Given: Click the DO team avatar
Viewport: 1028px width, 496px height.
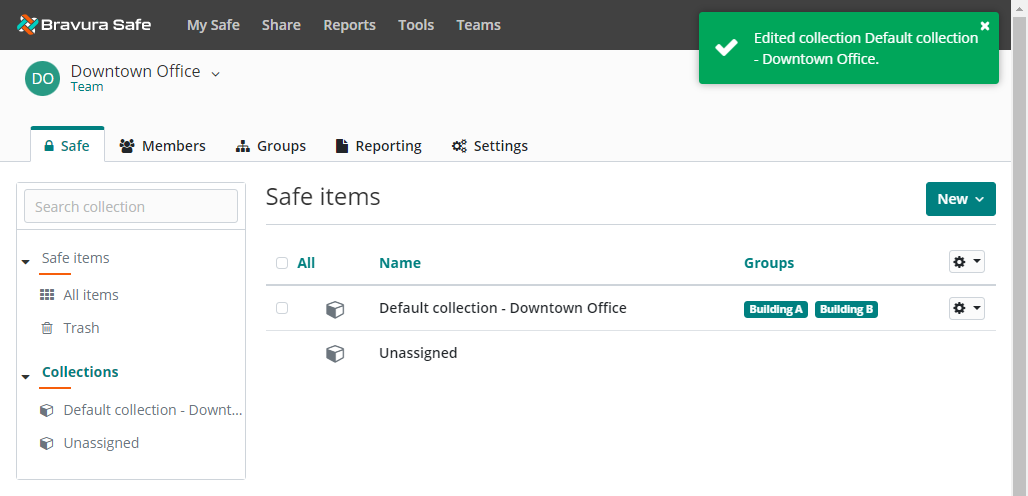Looking at the screenshot, I should point(43,79).
